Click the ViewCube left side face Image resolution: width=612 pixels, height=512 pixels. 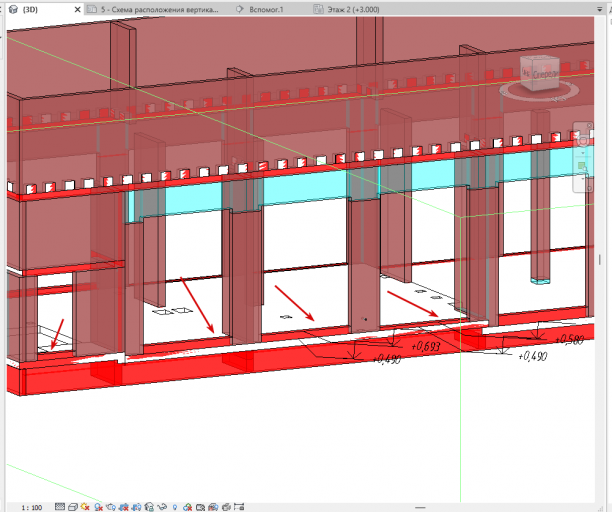527,72
